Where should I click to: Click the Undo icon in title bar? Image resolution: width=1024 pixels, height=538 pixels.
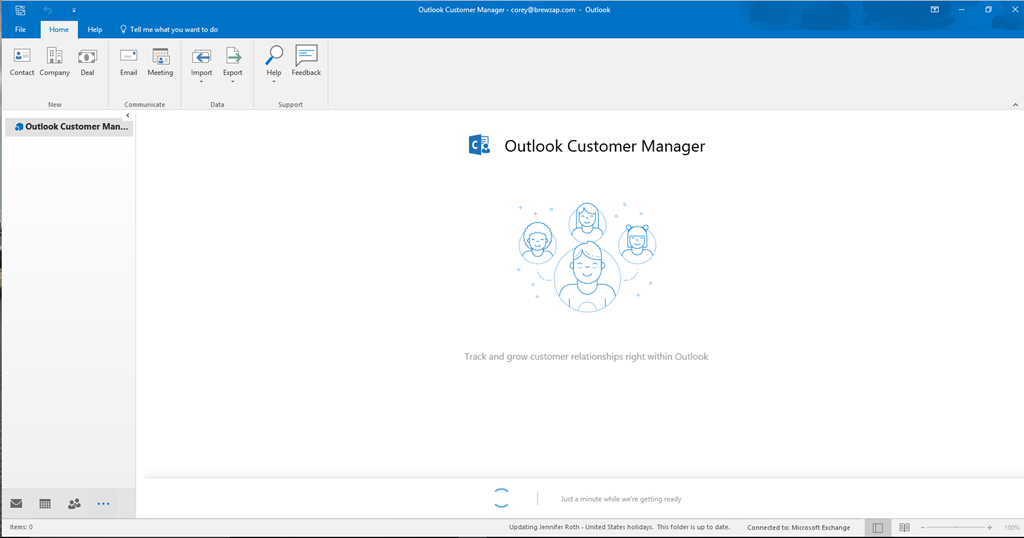(x=48, y=10)
